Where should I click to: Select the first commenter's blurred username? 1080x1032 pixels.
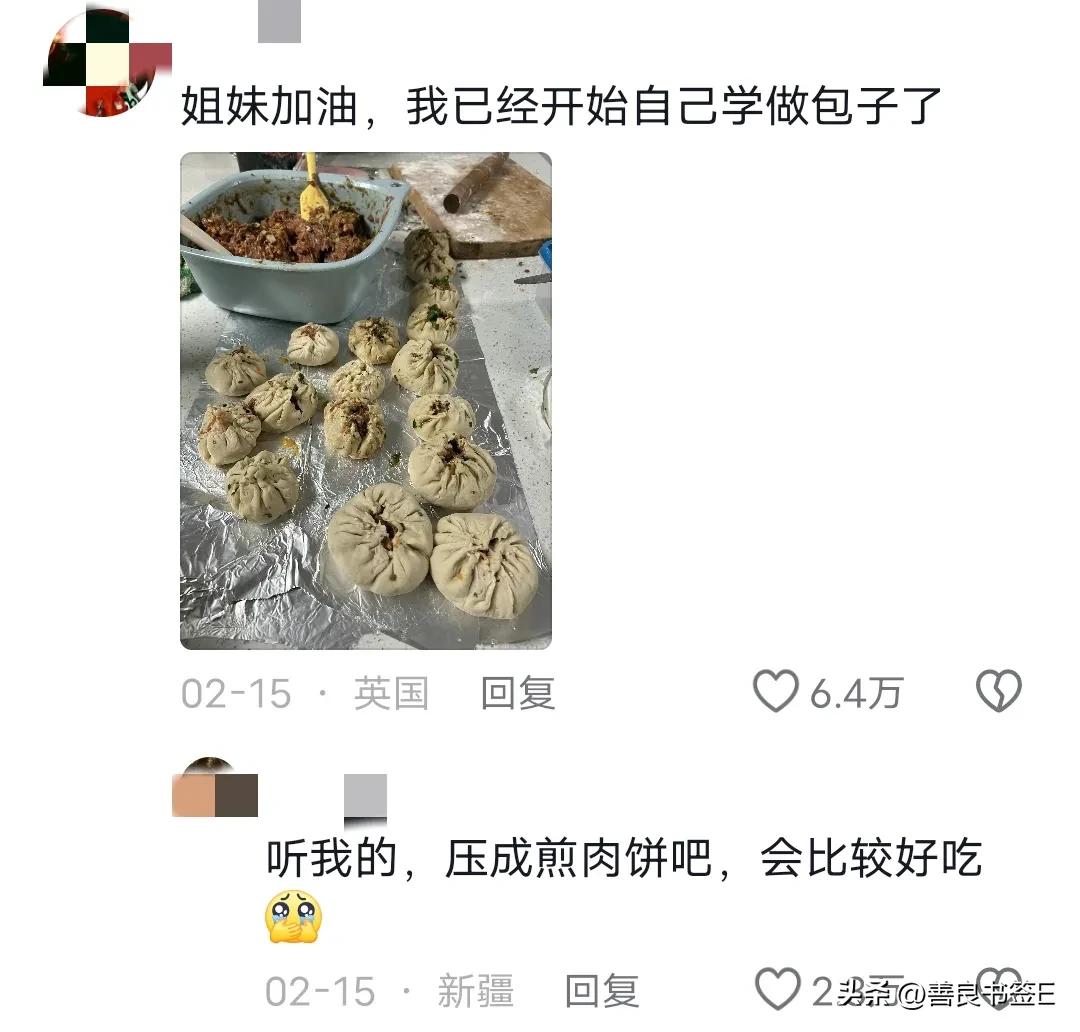[280, 21]
